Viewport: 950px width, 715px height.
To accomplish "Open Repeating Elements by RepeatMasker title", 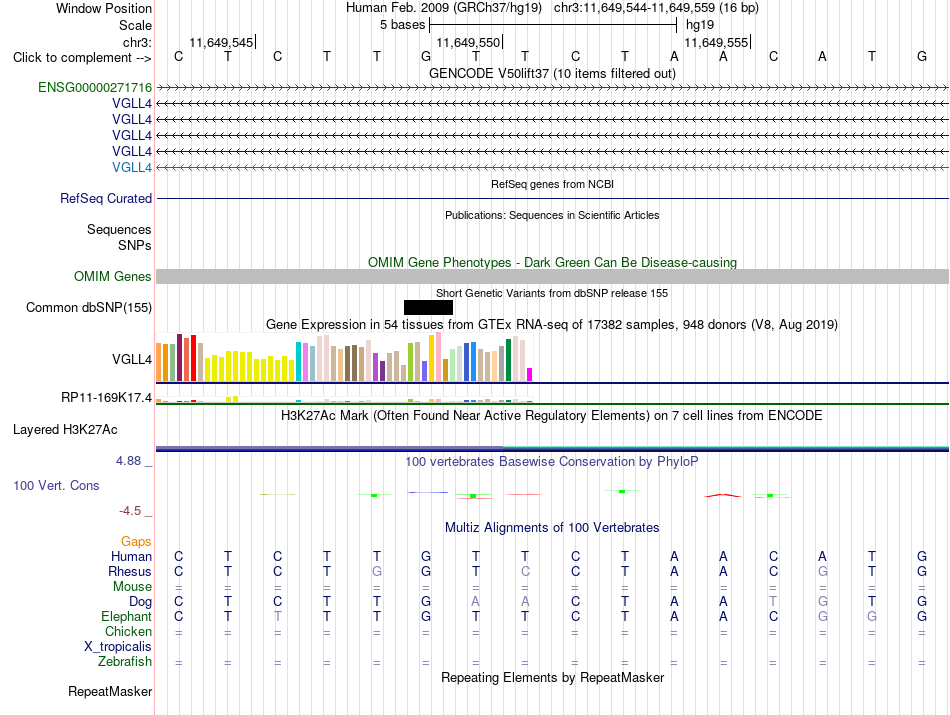I will [552, 677].
